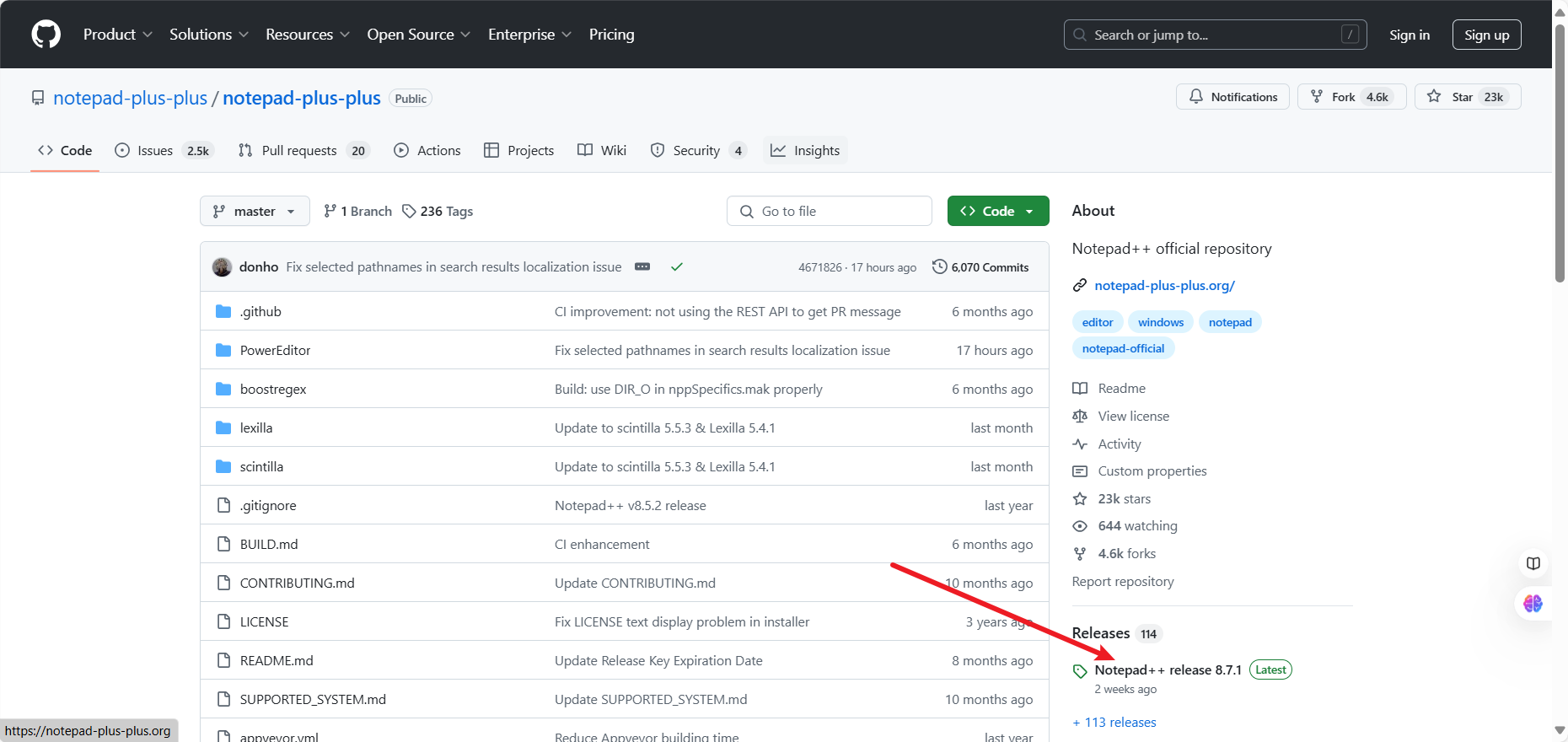Click the Pricing link in header
The image size is (1568, 742).
coord(611,35)
